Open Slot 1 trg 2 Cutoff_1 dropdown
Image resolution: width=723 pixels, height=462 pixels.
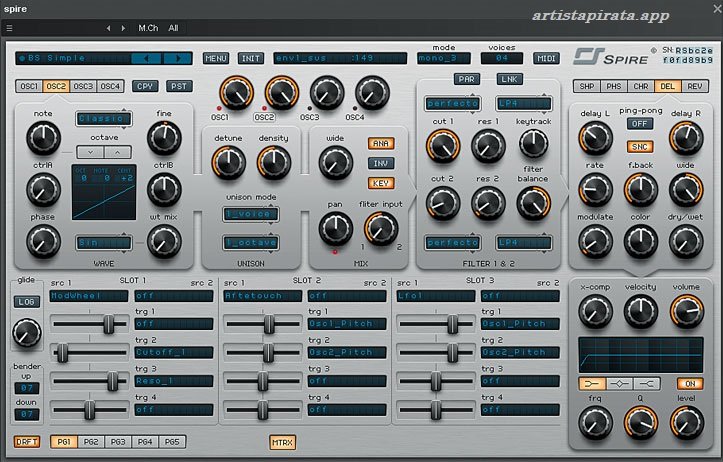(174, 353)
